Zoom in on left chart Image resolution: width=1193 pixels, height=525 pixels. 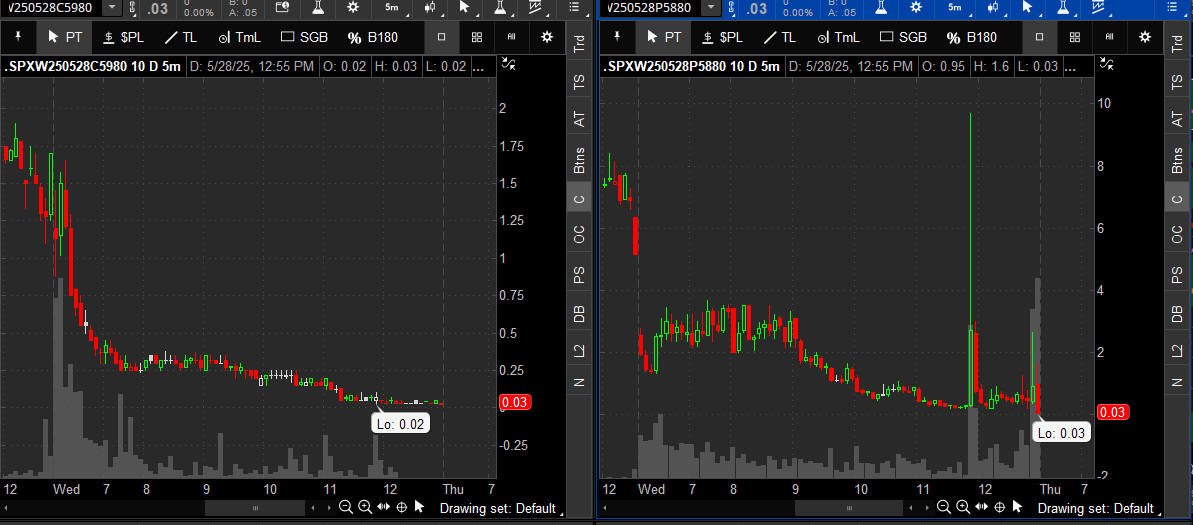click(365, 508)
